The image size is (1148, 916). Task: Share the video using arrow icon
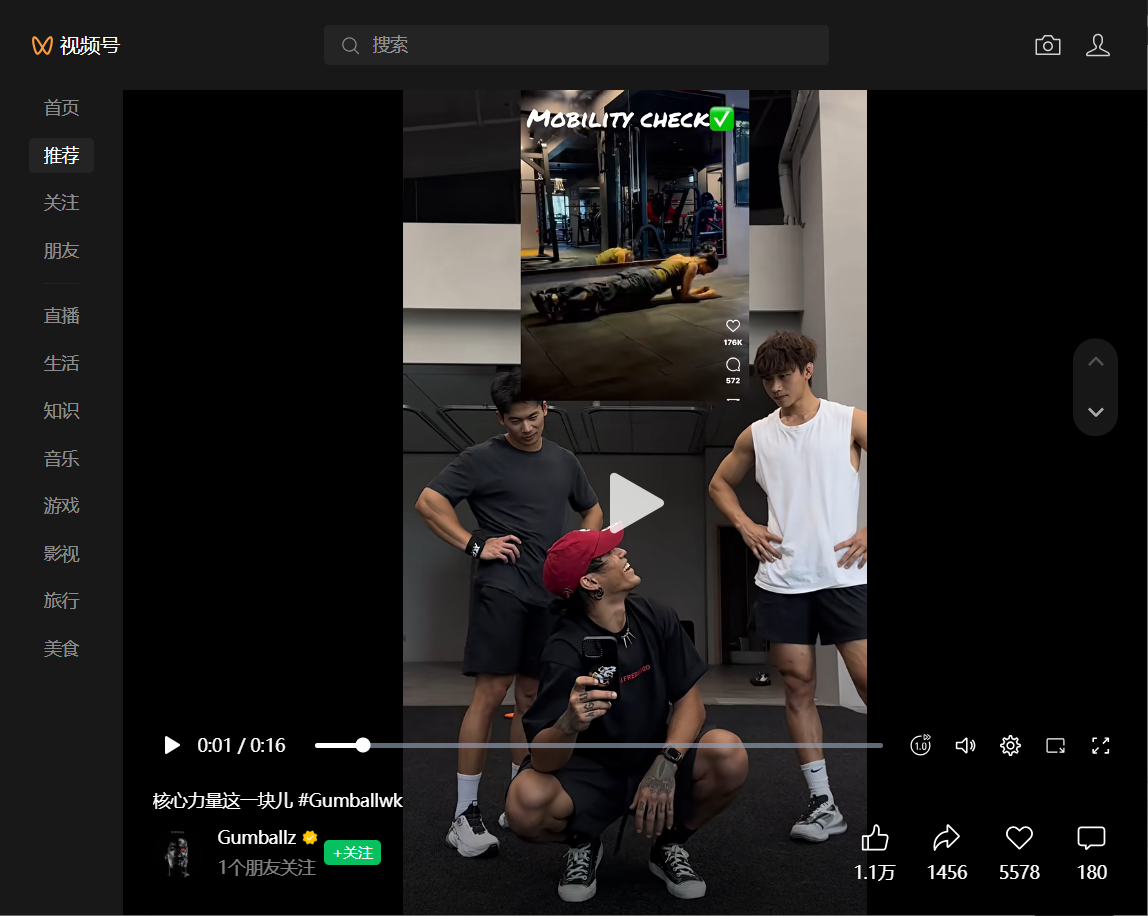pos(946,838)
